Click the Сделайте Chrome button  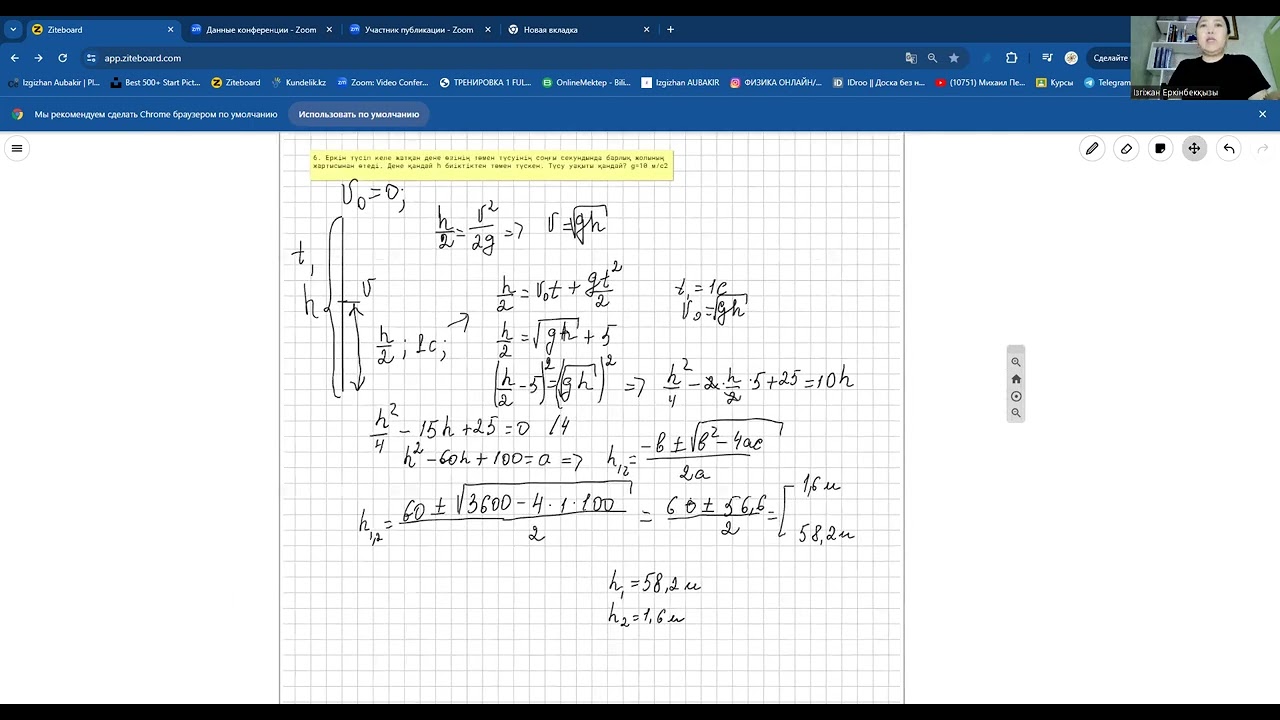coord(1110,58)
